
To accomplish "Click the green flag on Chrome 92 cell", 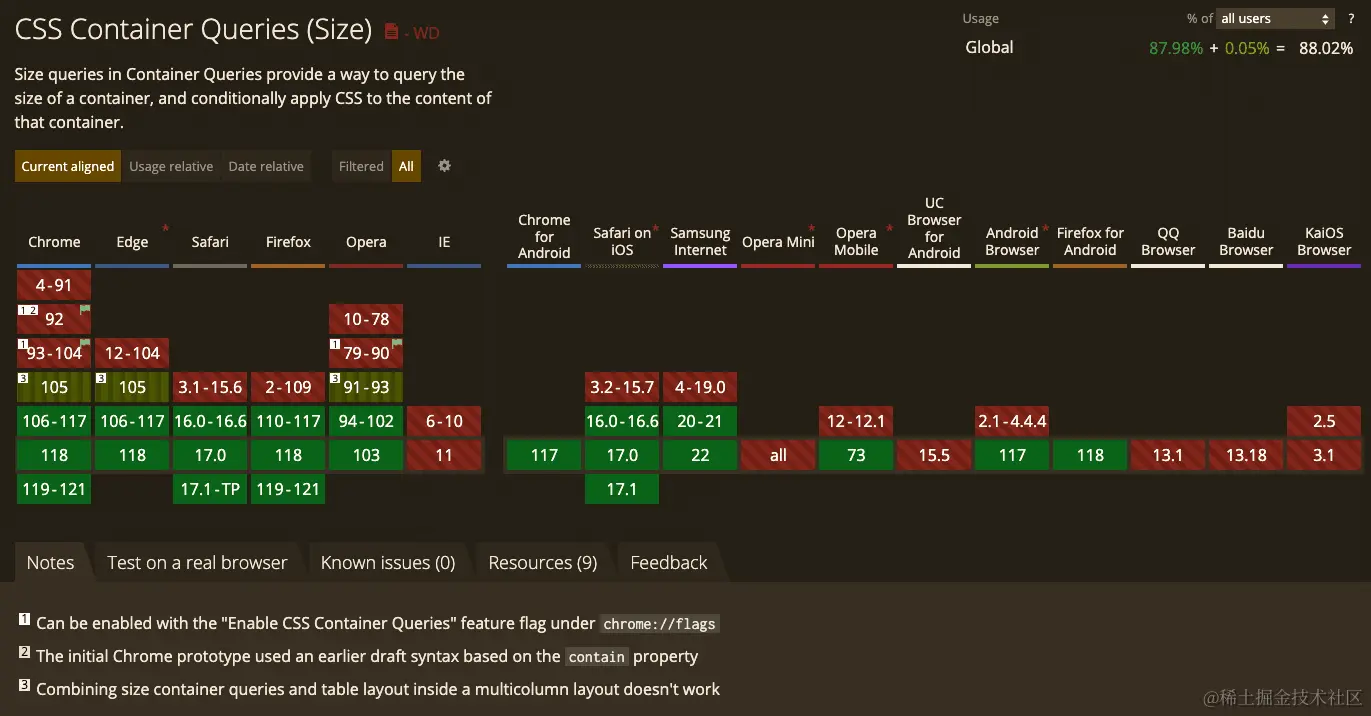I will [x=85, y=310].
